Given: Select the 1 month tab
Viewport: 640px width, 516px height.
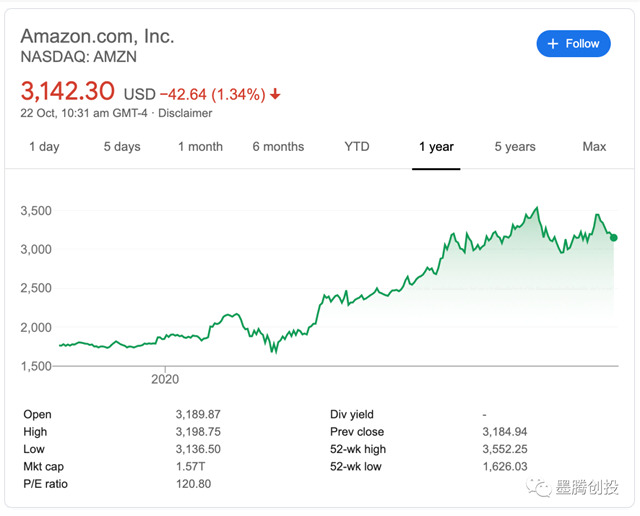Looking at the screenshot, I should pos(200,147).
